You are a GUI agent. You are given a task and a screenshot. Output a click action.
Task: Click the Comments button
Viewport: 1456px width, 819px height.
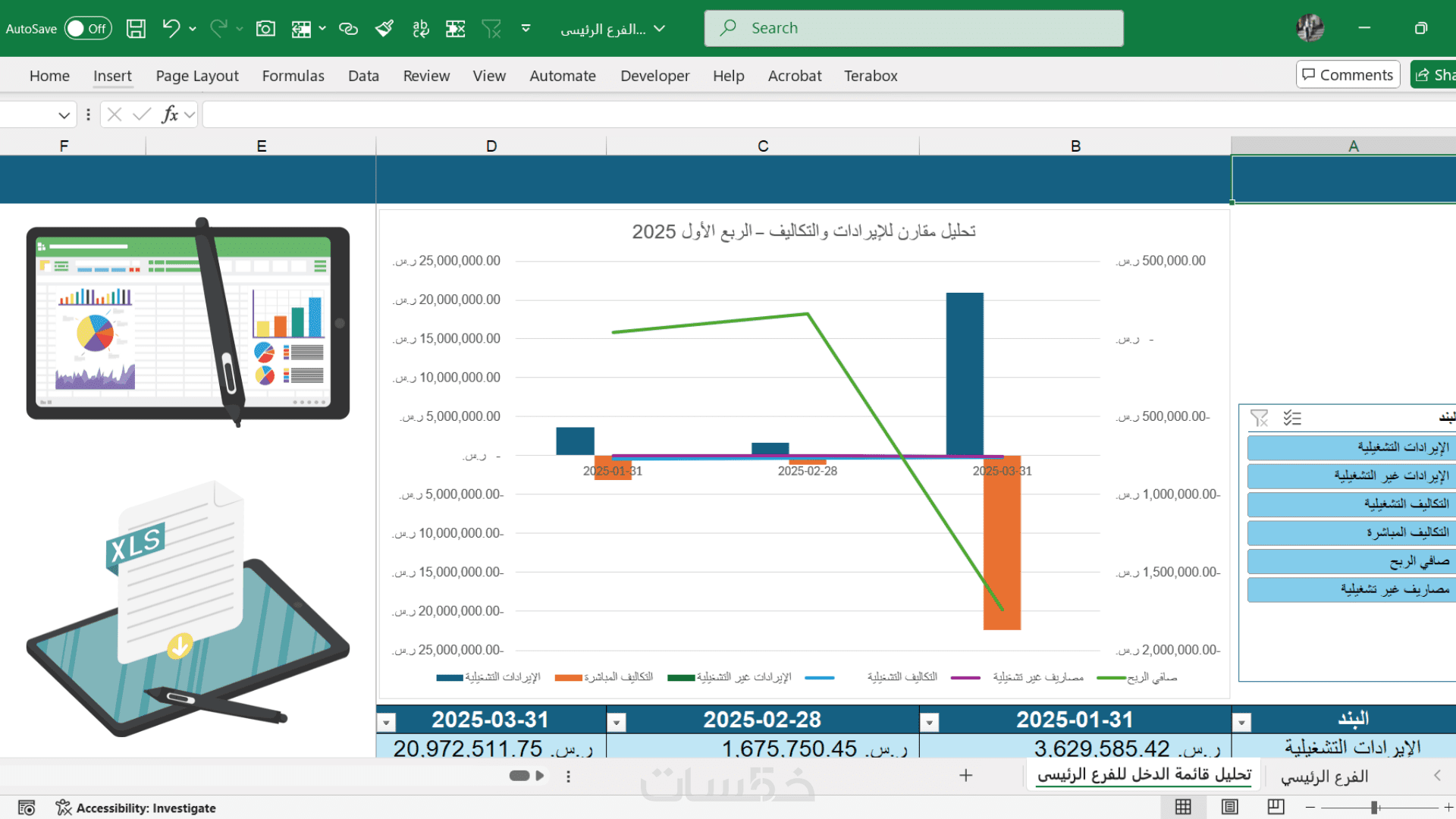[1348, 74]
